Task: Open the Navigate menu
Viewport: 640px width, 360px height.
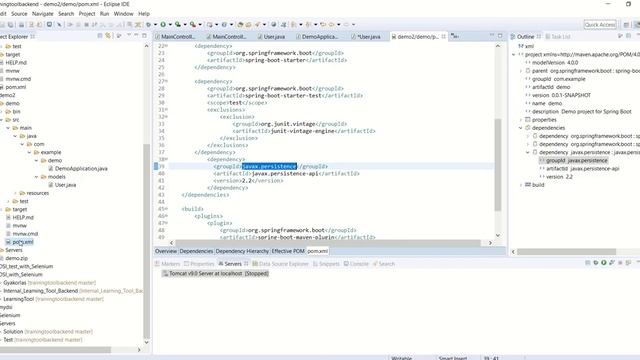Action: coord(43,13)
